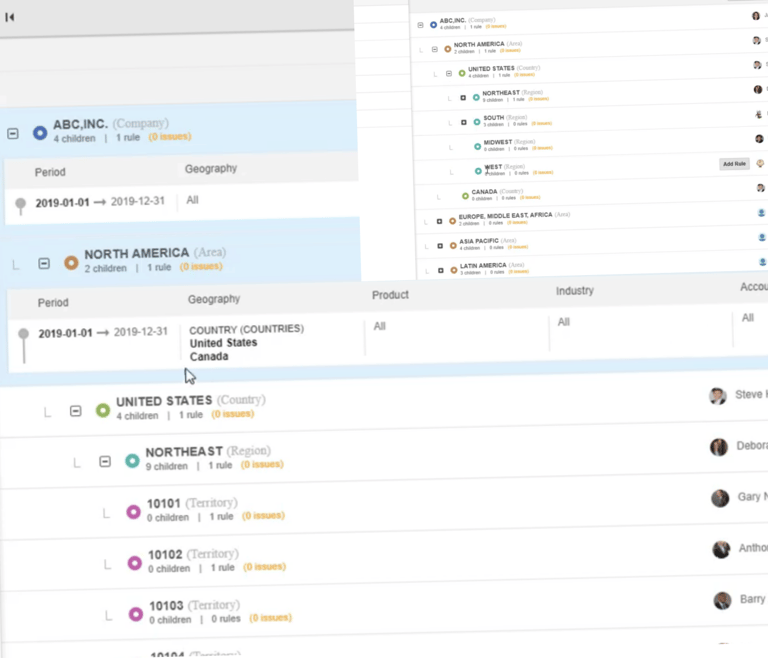Click NORTH AMERICA orange circle icon in zoomed view
This screenshot has width=768, height=658.
click(x=71, y=263)
